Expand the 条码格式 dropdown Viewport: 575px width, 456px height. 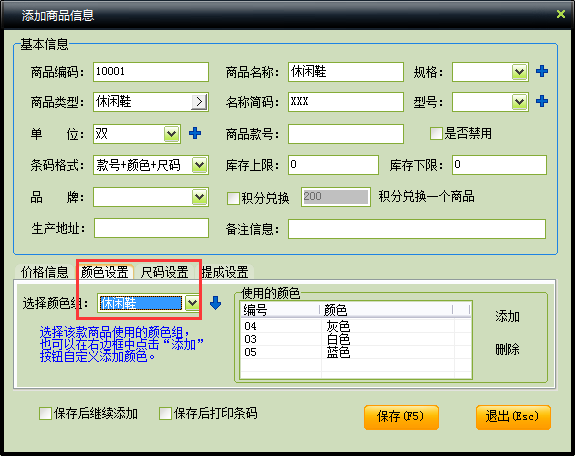199,165
